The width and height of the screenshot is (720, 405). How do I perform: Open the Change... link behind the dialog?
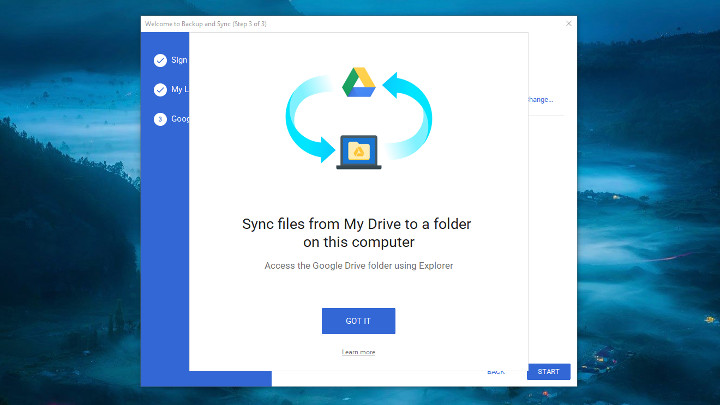[x=541, y=100]
